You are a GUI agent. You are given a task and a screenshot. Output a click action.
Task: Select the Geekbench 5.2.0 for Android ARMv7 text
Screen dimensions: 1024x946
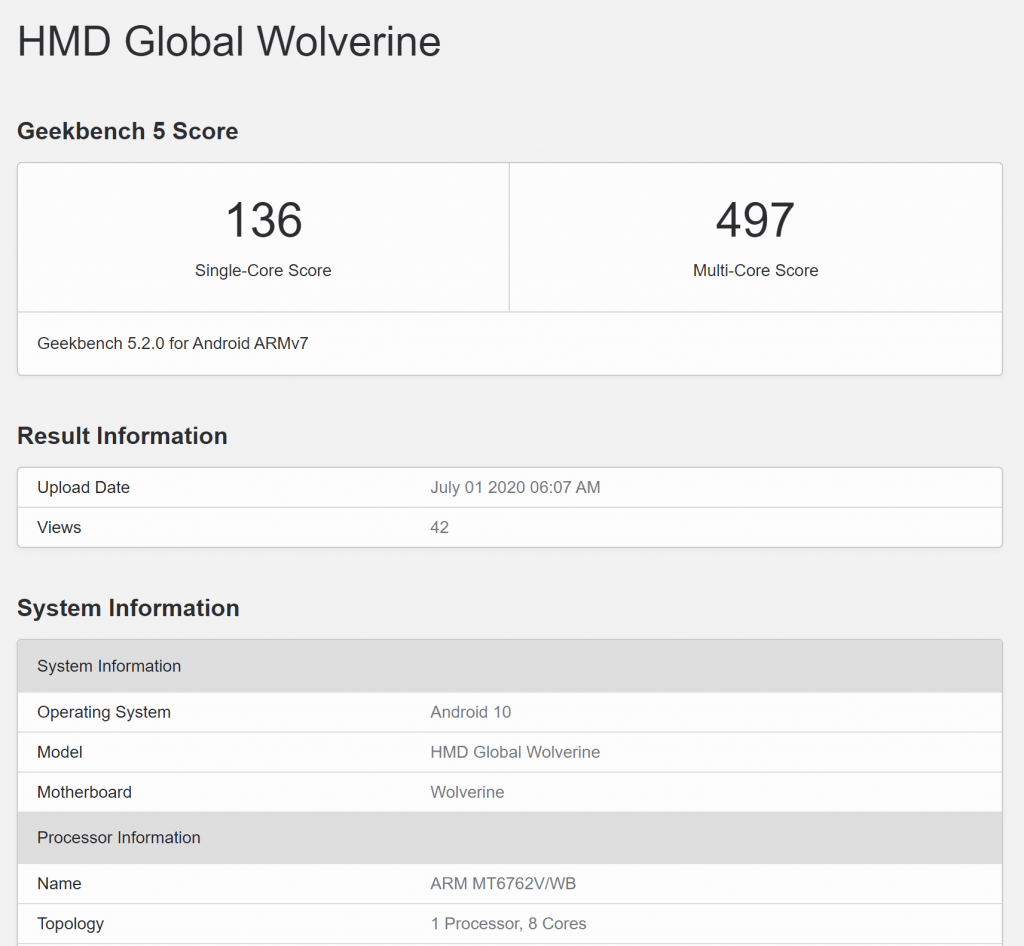coord(172,343)
